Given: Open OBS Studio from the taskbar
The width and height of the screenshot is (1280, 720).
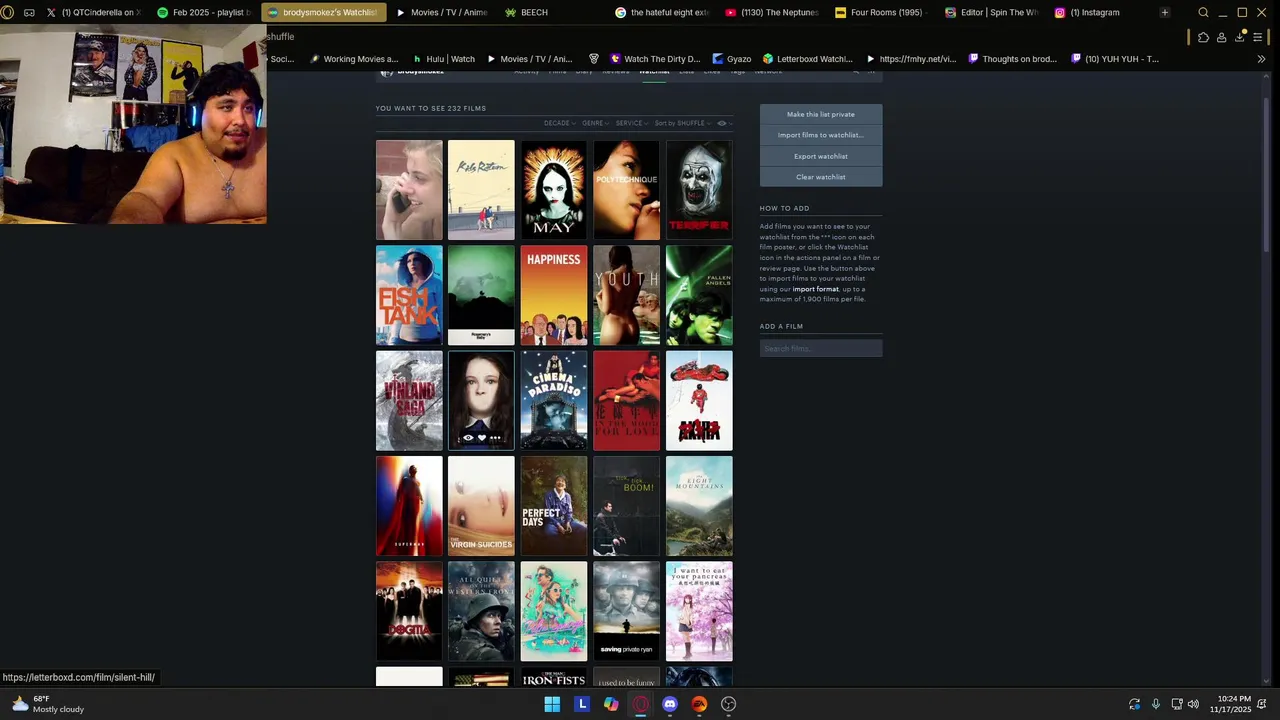Looking at the screenshot, I should [729, 704].
